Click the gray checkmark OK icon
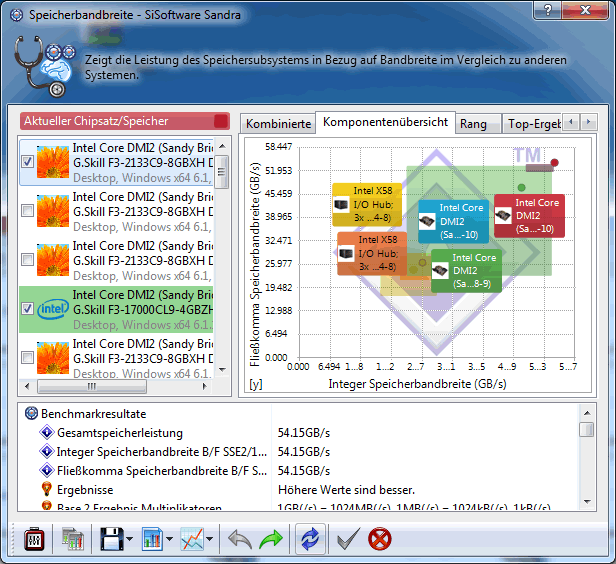The height and width of the screenshot is (564, 616). coord(348,539)
